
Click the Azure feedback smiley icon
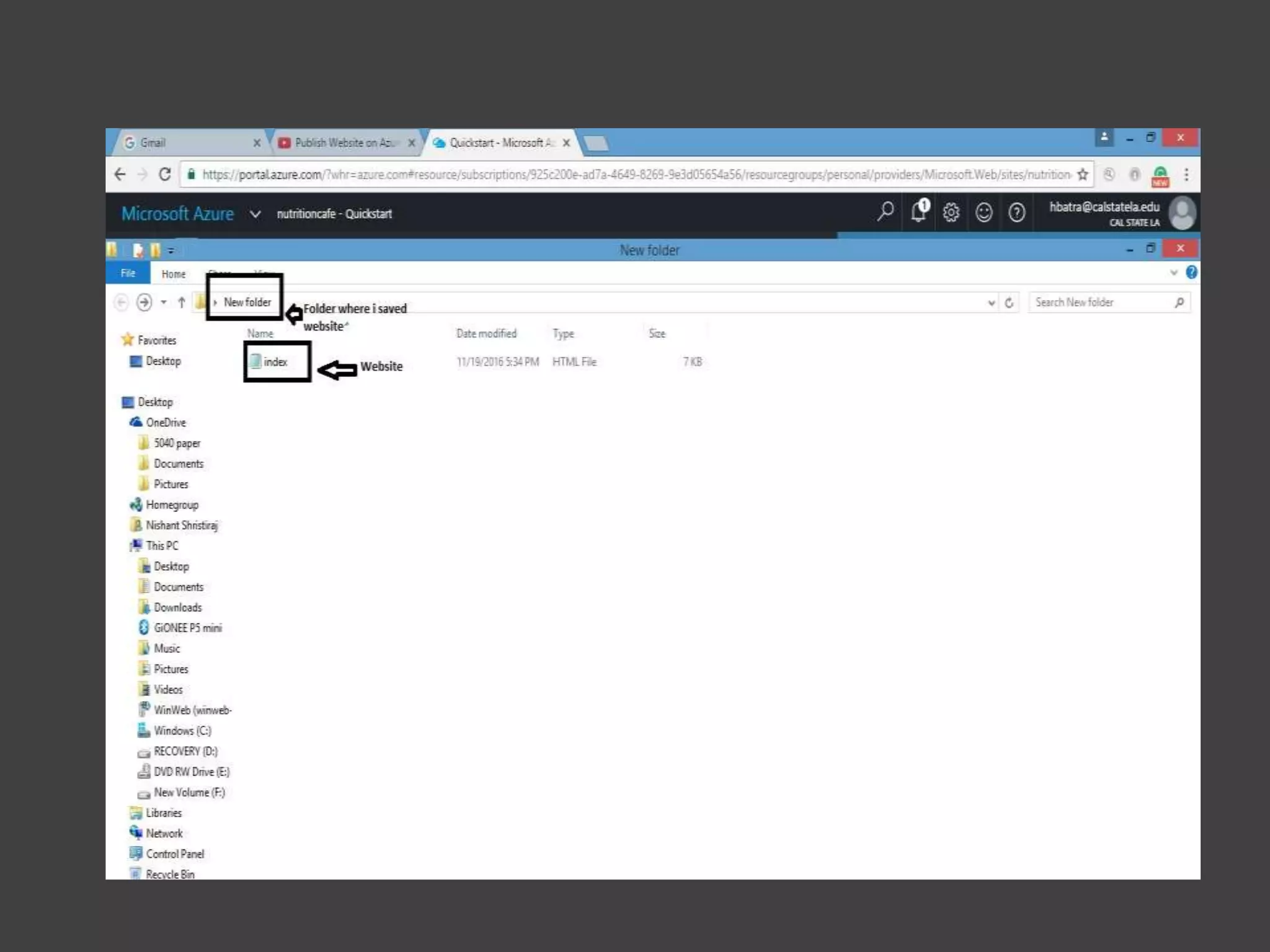tap(984, 213)
